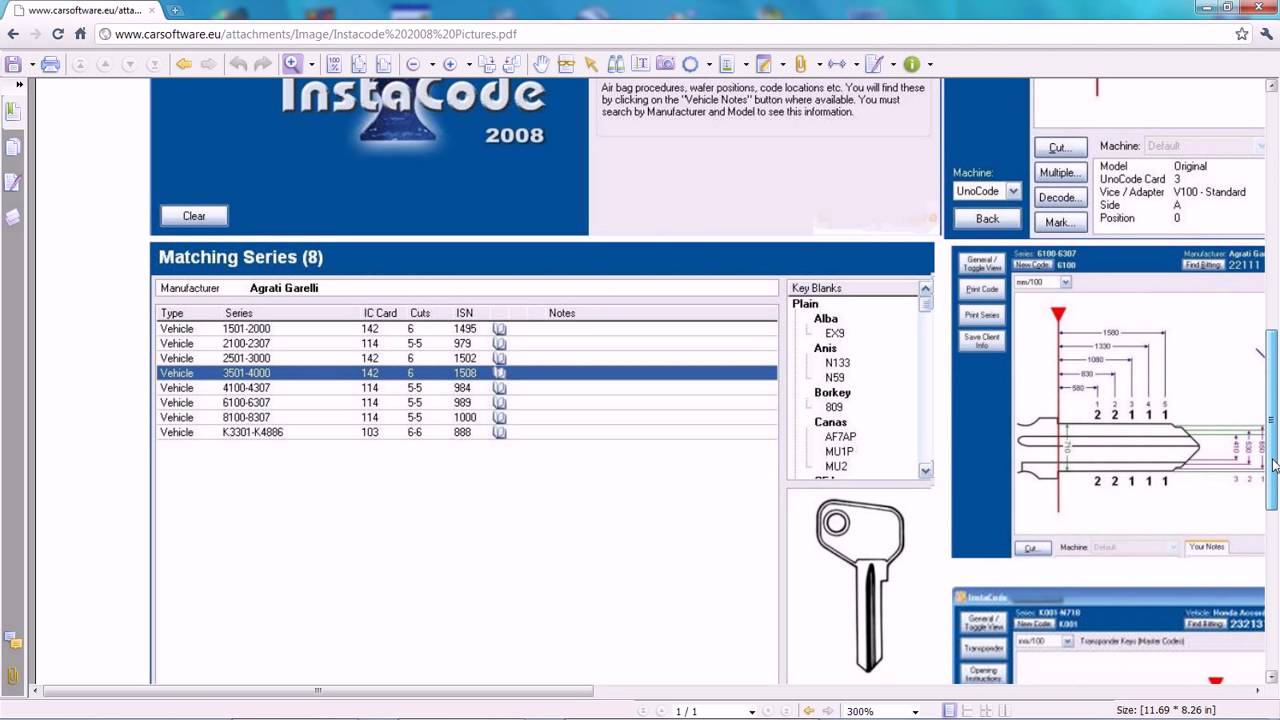Click the Decode... button

[x=1060, y=198]
